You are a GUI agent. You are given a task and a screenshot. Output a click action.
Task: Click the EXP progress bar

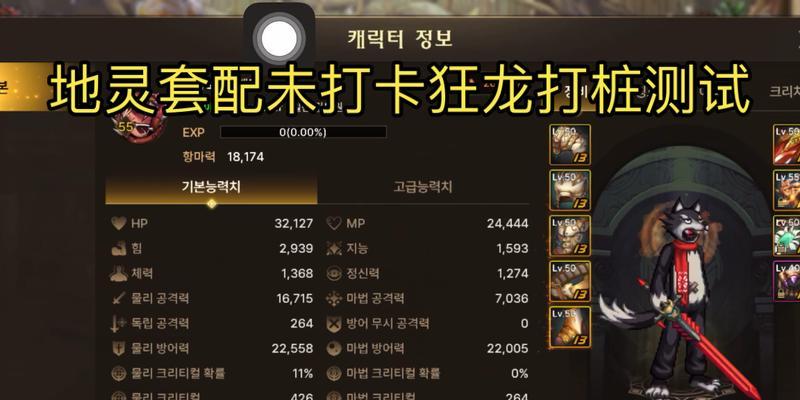point(303,132)
